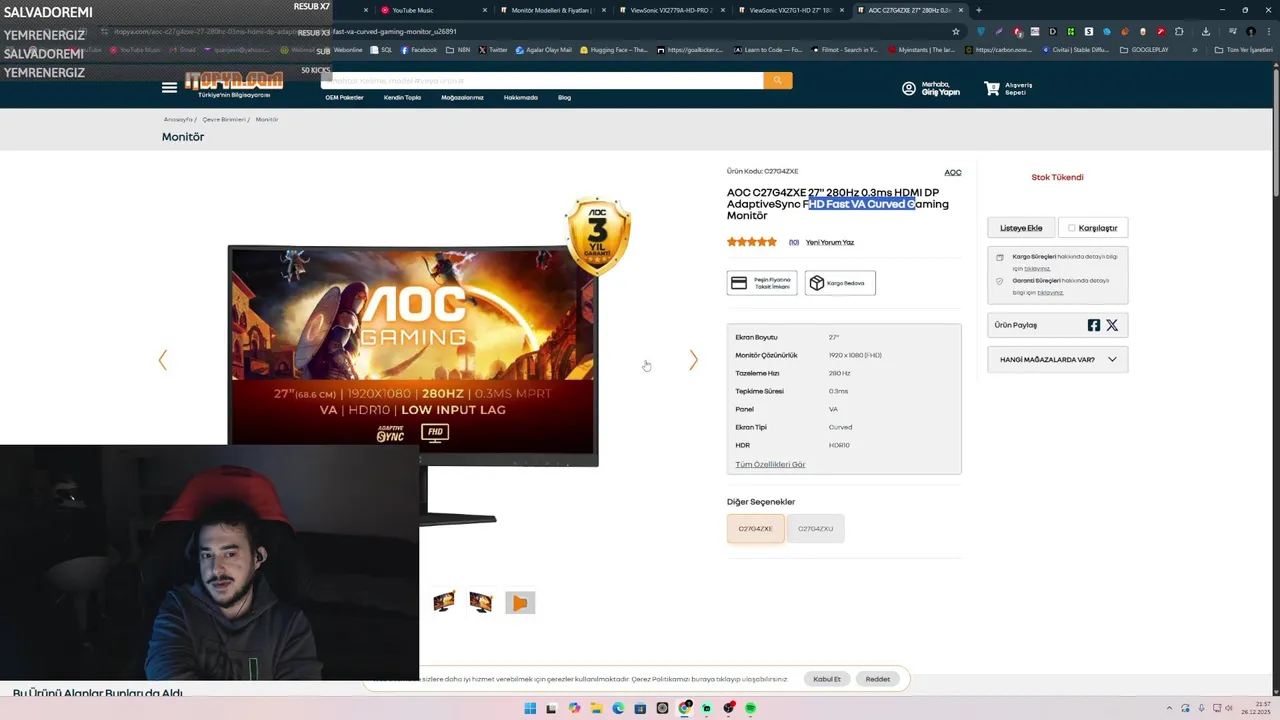Open Kendin Topla menu item
The width and height of the screenshot is (1280, 720).
pos(402,98)
